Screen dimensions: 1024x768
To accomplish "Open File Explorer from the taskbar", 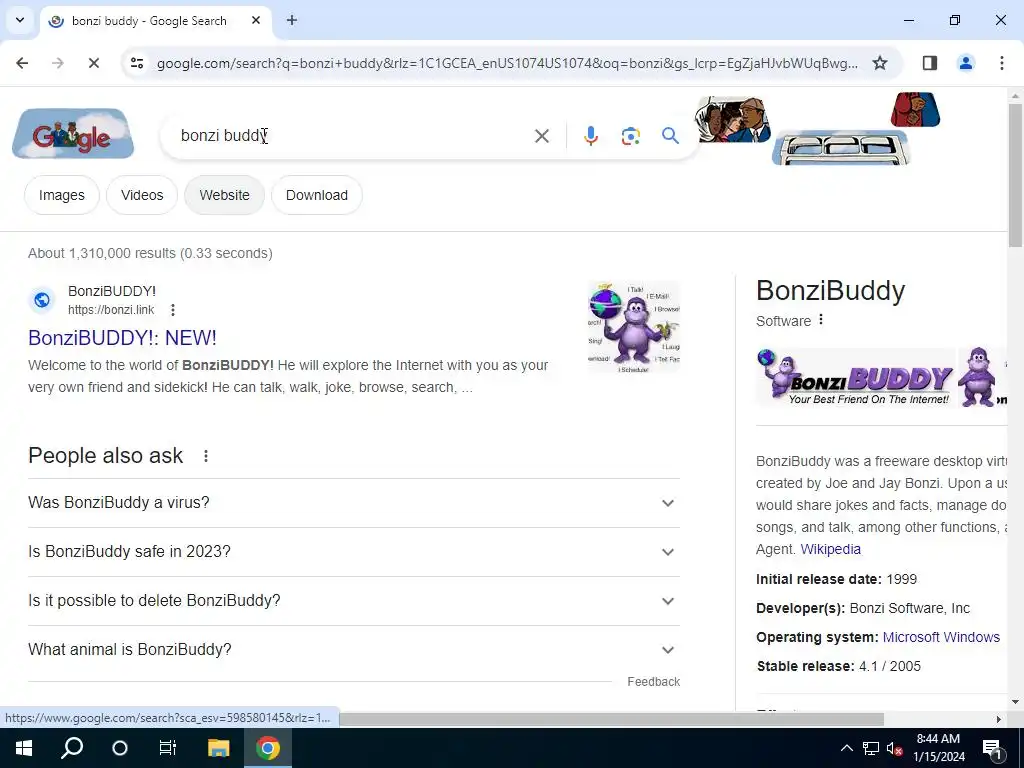I will [x=218, y=748].
